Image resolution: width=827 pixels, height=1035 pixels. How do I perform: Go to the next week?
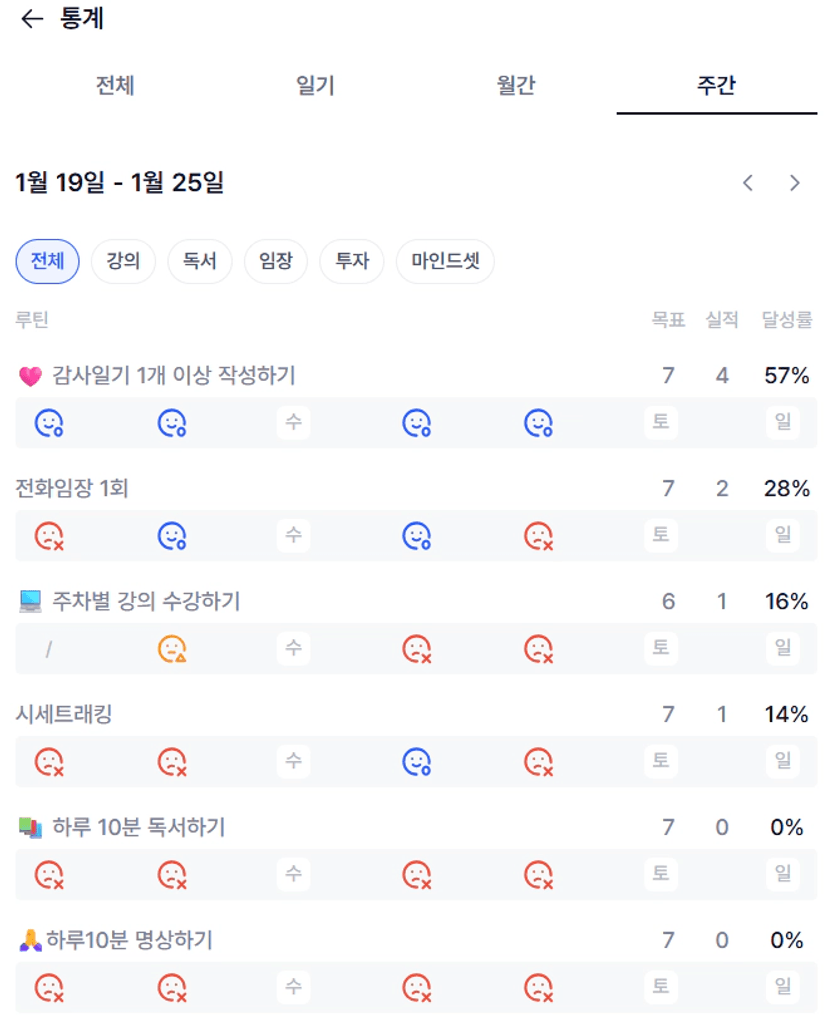pyautogui.click(x=795, y=183)
